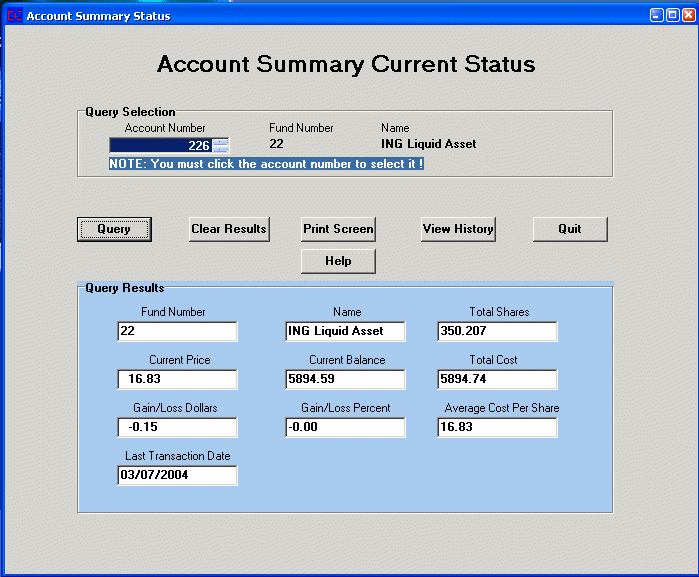Increase account number with spinner up arrow
This screenshot has width=699, height=577.
[221, 142]
